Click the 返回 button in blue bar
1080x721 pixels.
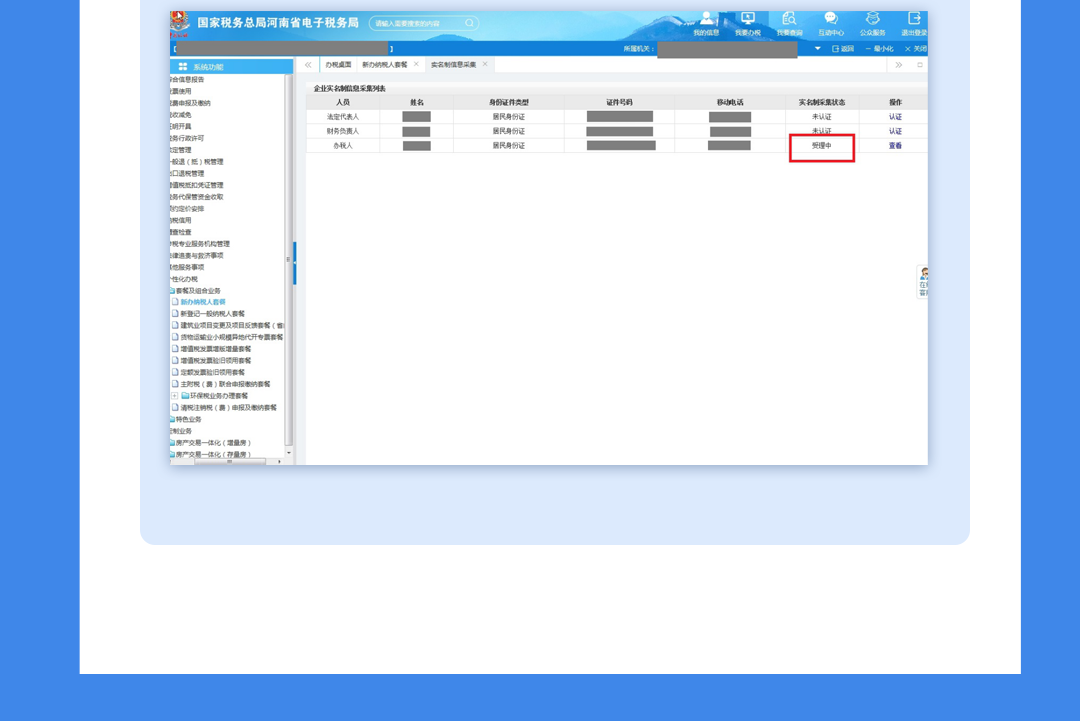coord(843,48)
